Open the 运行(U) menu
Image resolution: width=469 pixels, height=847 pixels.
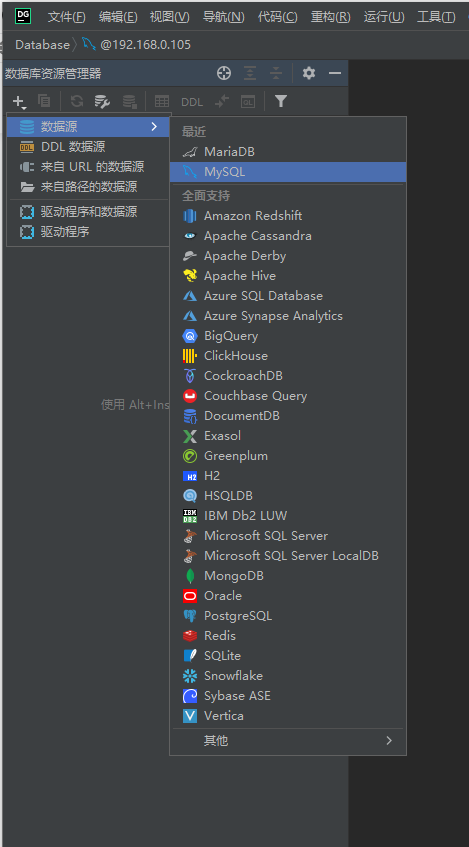tap(384, 17)
